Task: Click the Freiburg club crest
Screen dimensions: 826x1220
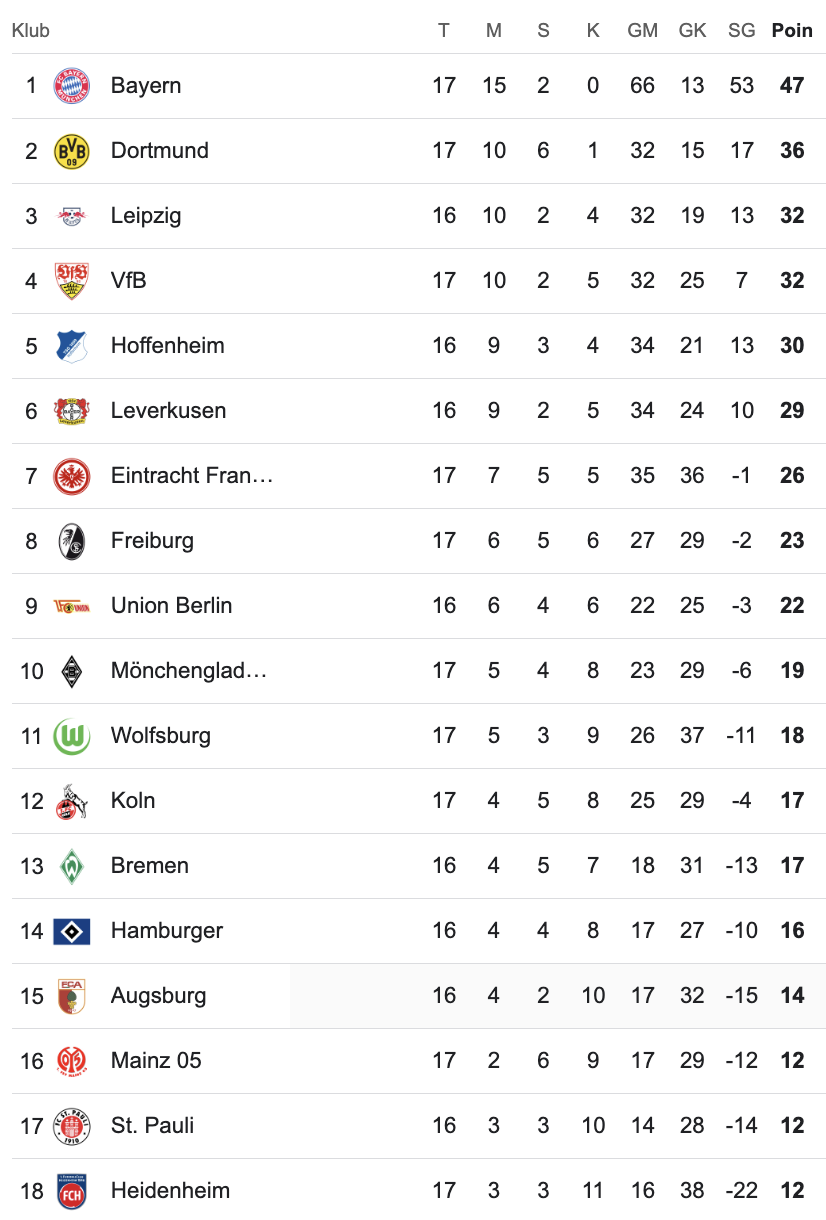Action: 71,541
